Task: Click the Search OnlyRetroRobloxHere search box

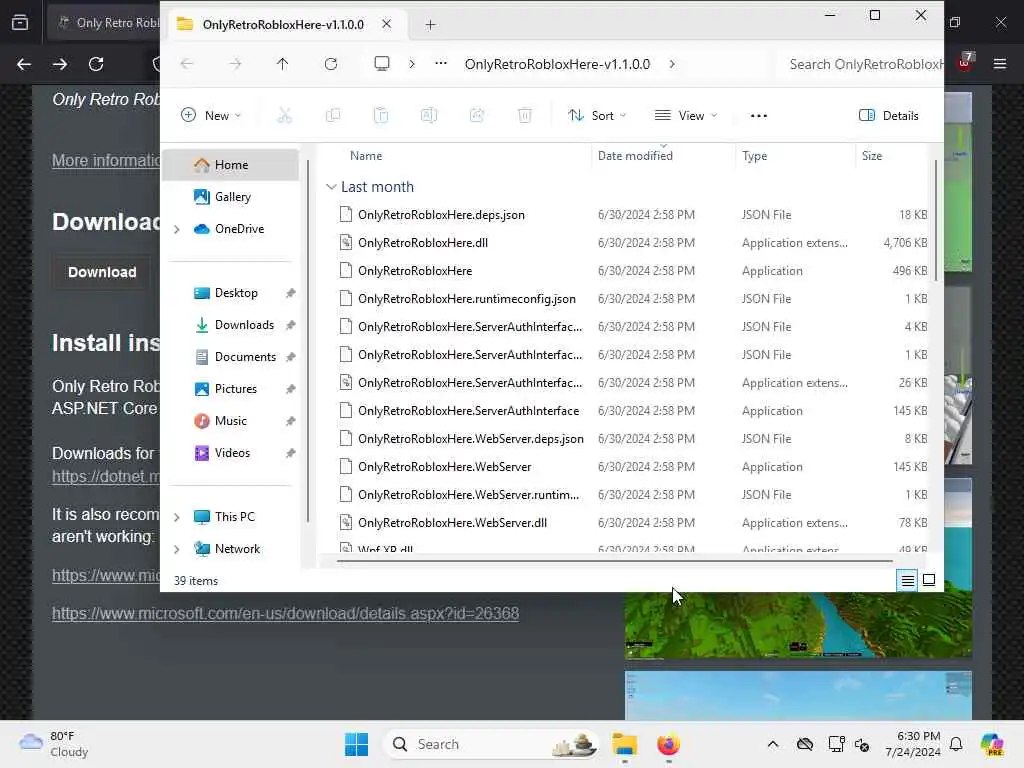Action: click(861, 64)
